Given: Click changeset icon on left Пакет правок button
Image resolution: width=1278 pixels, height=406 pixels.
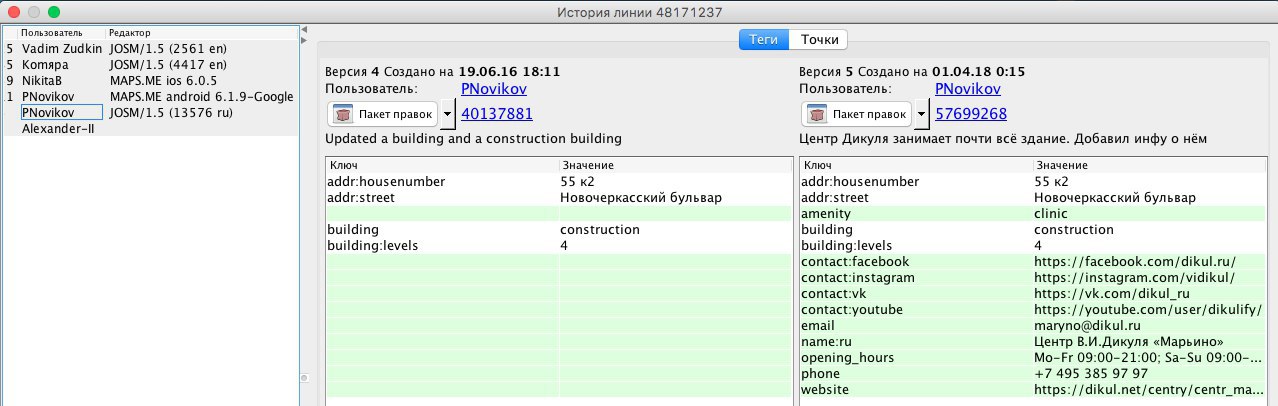Looking at the screenshot, I should 342,114.
